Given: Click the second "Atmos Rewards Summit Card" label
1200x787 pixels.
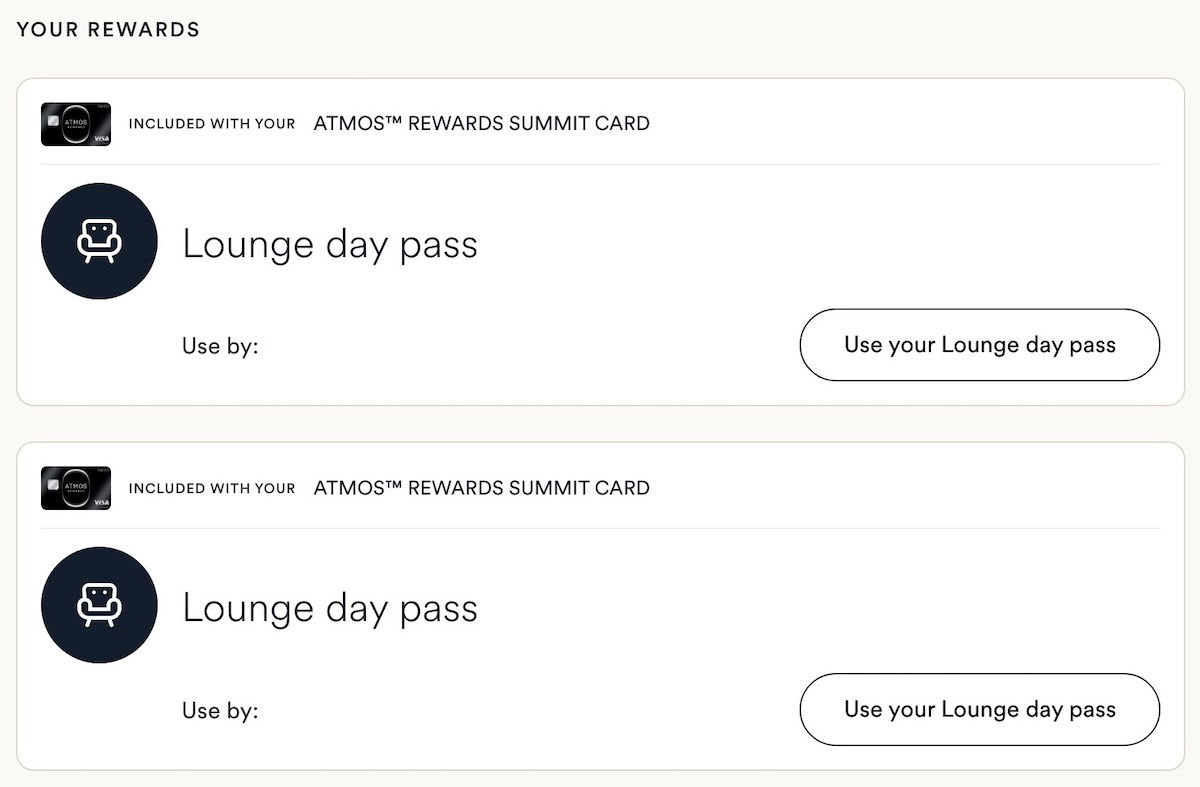Looking at the screenshot, I should click(481, 488).
